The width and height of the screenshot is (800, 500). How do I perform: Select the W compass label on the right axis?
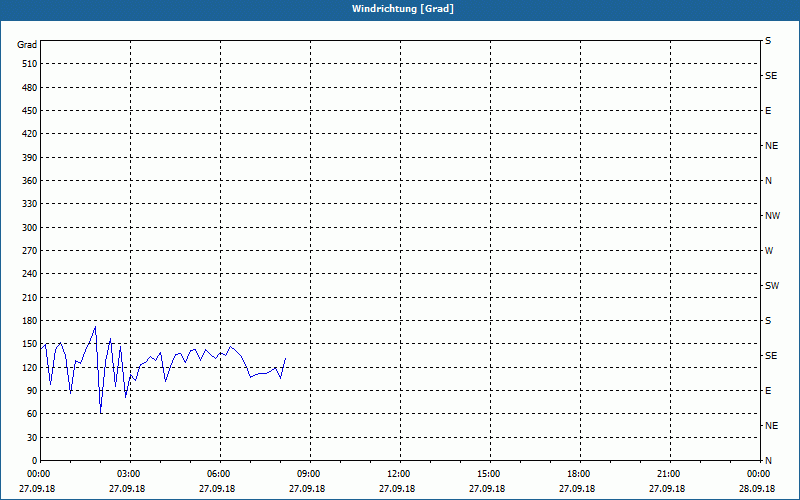tap(769, 251)
